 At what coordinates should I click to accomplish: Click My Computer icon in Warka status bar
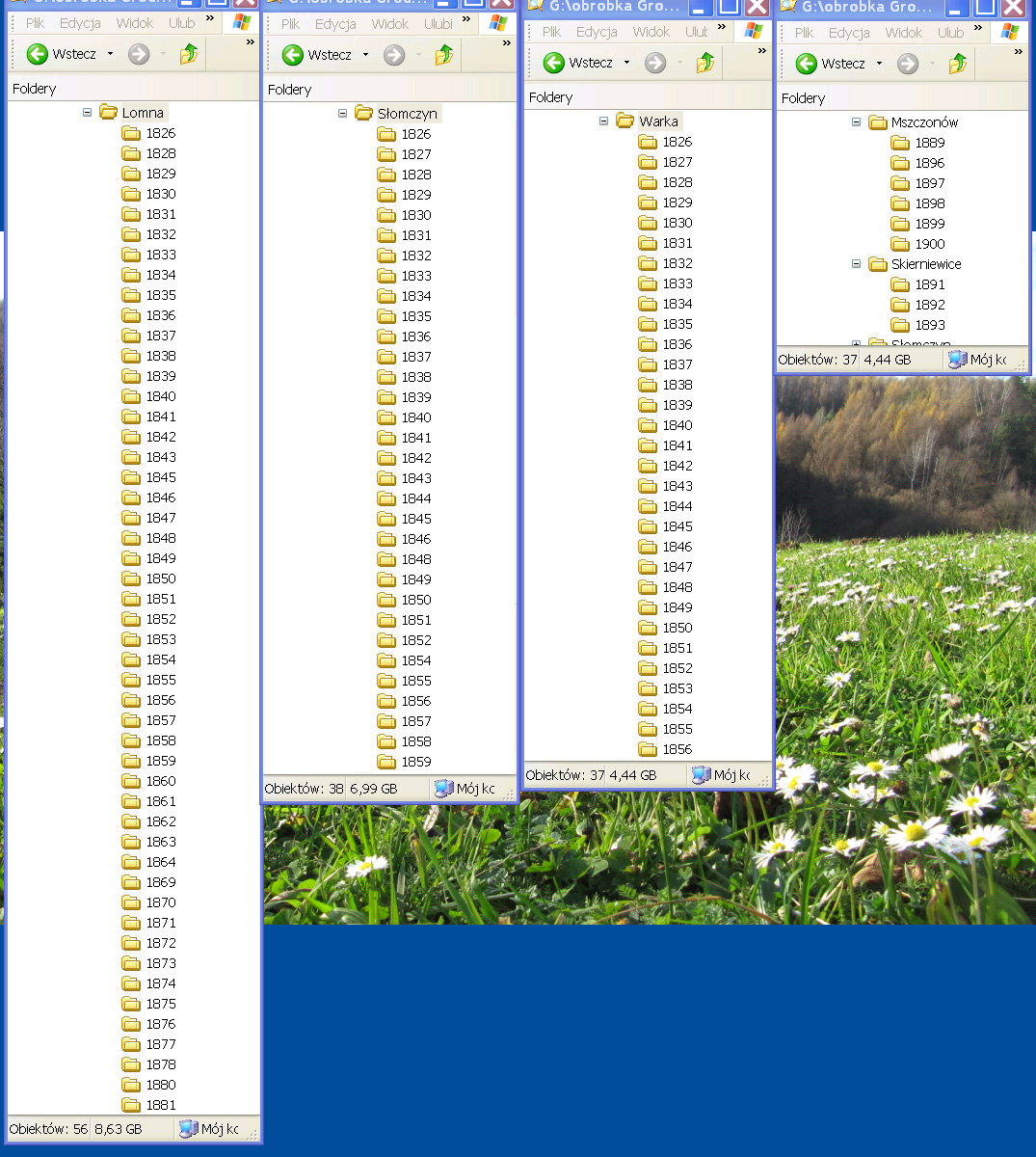701,775
